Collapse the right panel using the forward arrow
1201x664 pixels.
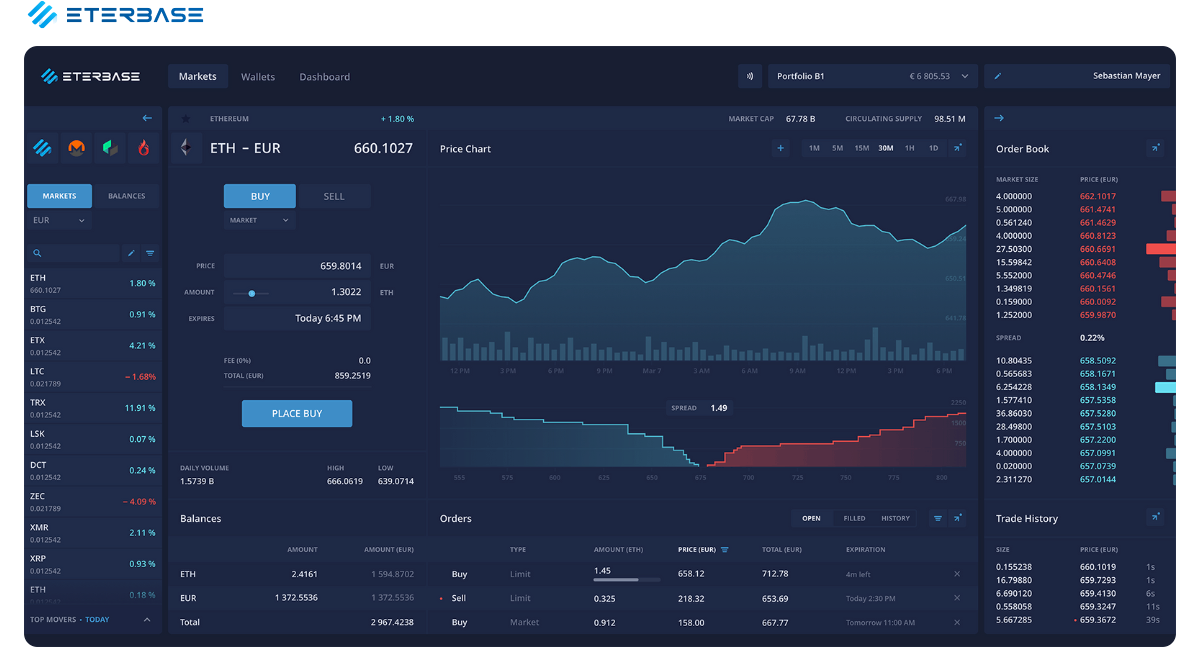999,118
